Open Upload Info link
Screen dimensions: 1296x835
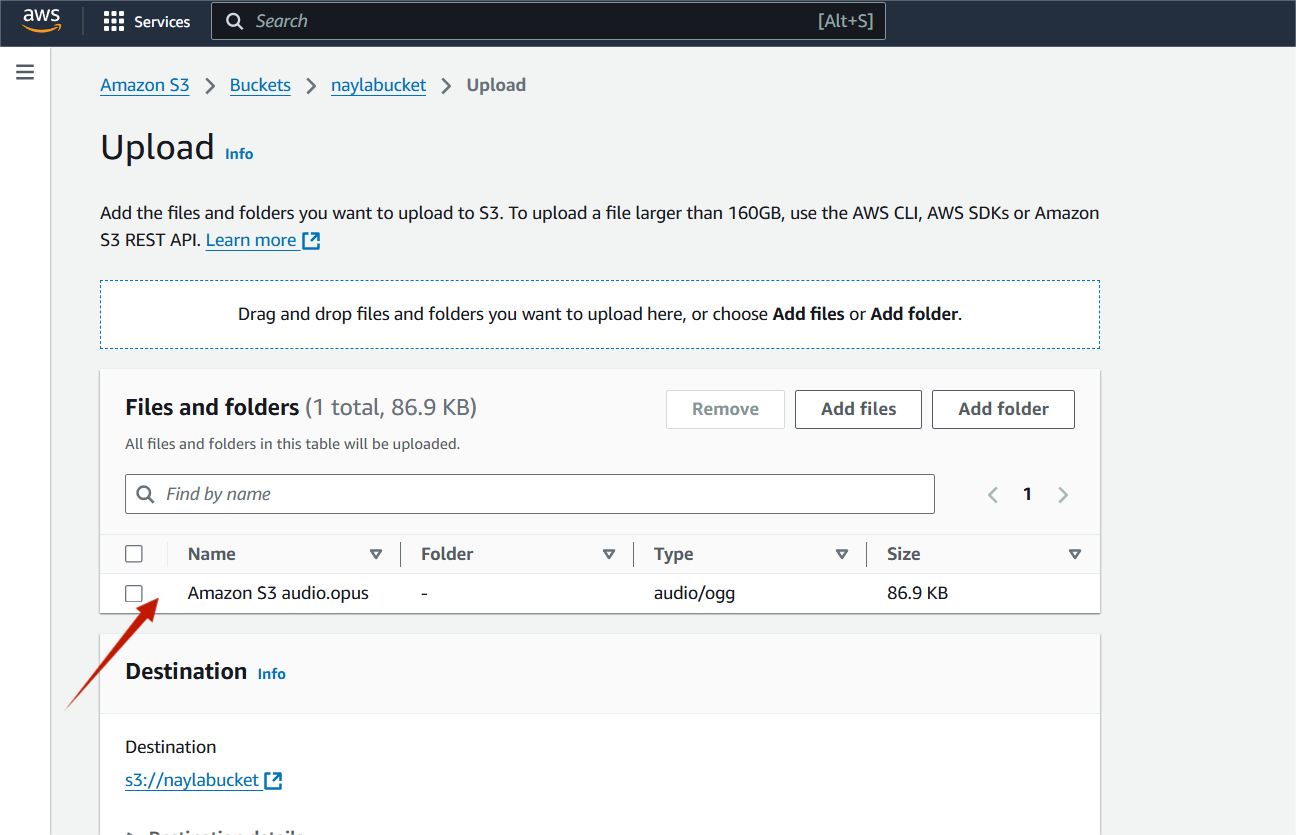click(x=239, y=154)
